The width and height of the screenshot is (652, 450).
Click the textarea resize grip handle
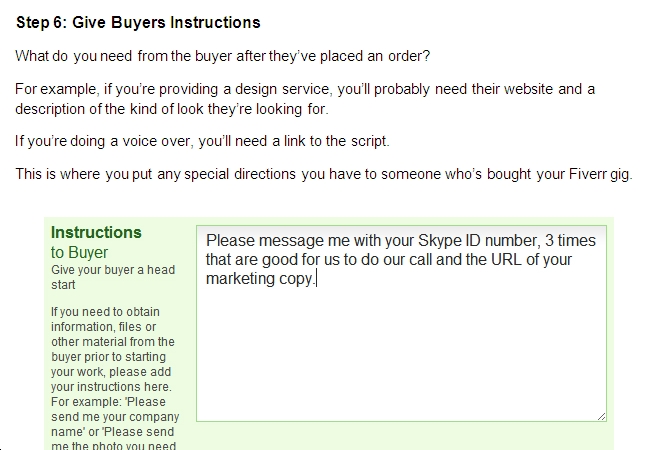(601, 416)
